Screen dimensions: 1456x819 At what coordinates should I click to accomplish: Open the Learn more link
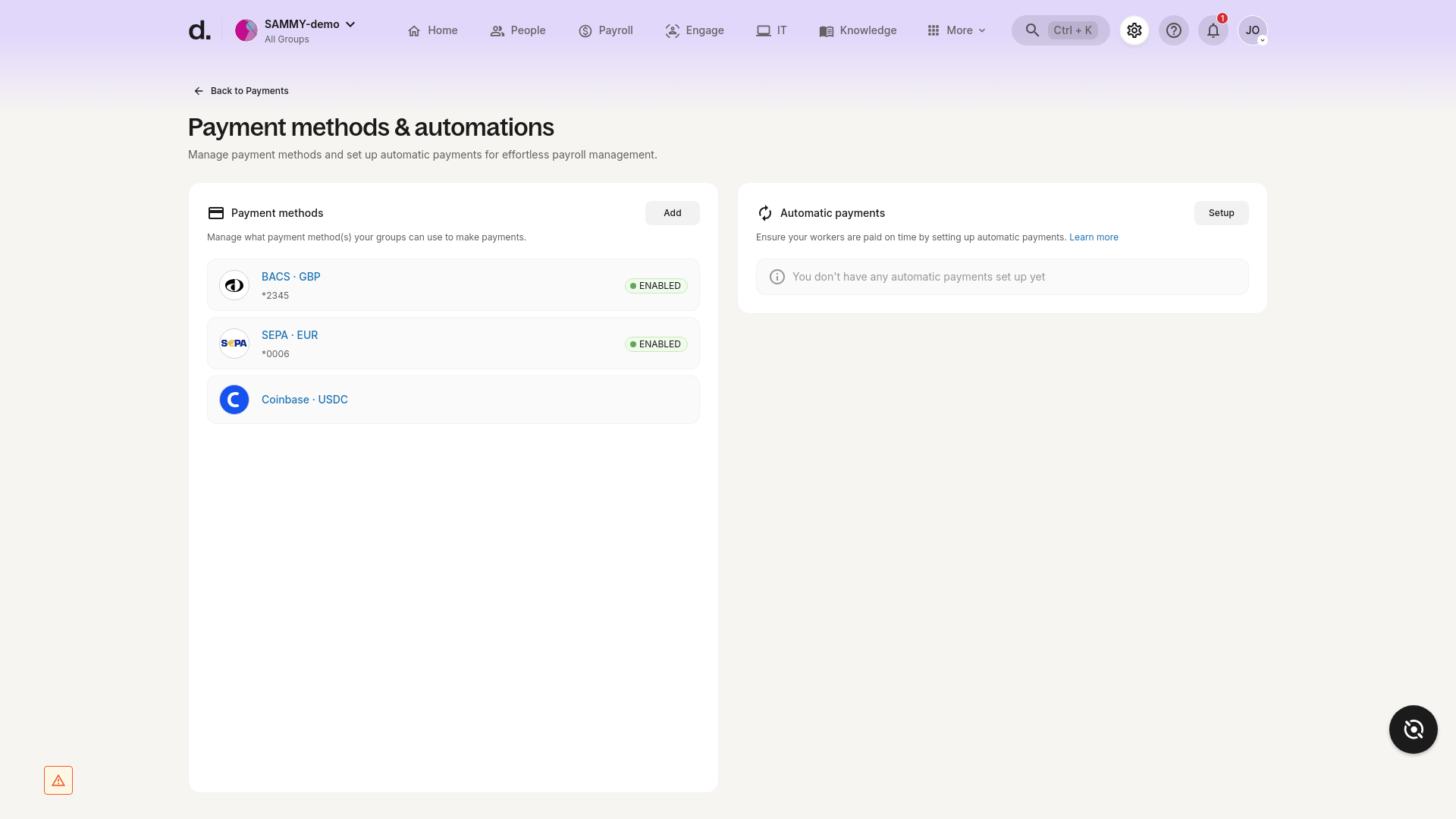[1094, 237]
